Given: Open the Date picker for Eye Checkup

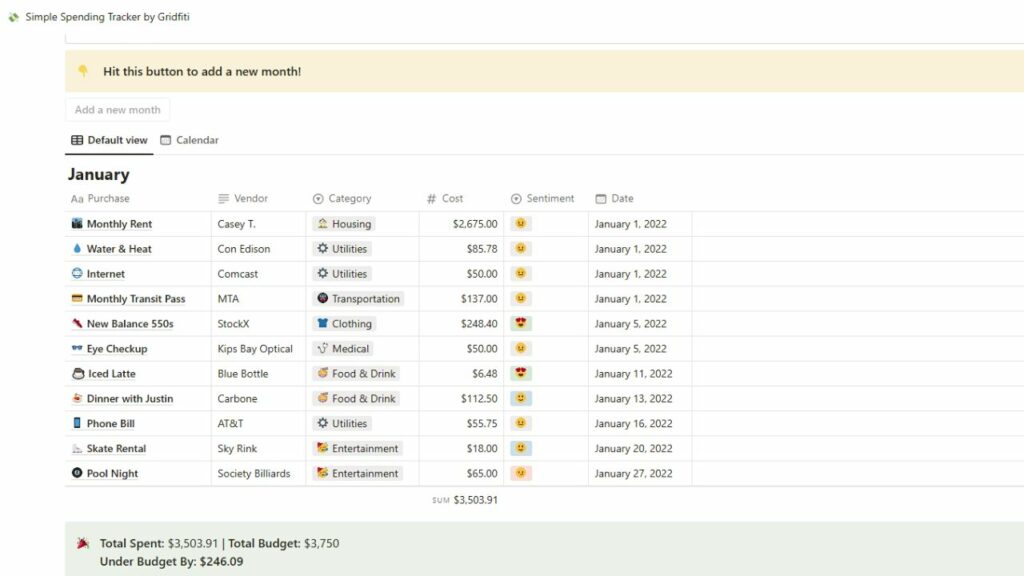Looking at the screenshot, I should [x=631, y=348].
